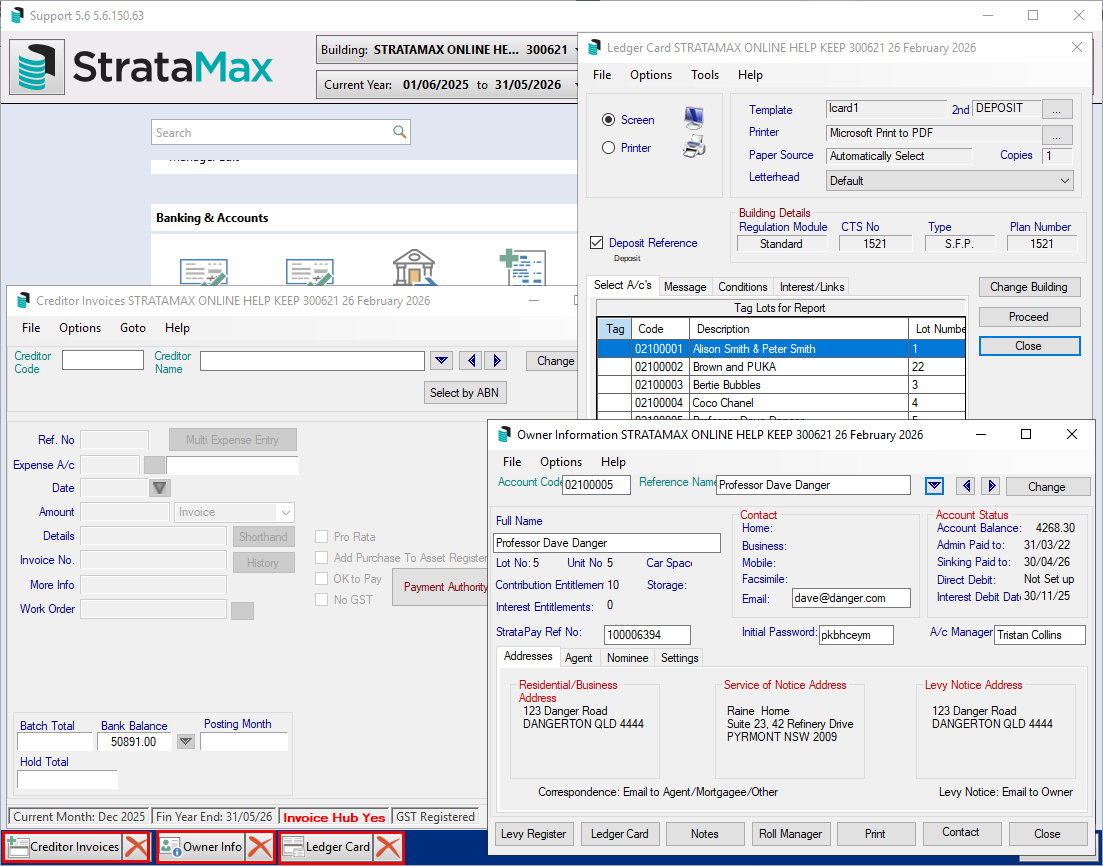The width and height of the screenshot is (1103, 866).
Task: Click the Levy Register button
Action: 534,833
